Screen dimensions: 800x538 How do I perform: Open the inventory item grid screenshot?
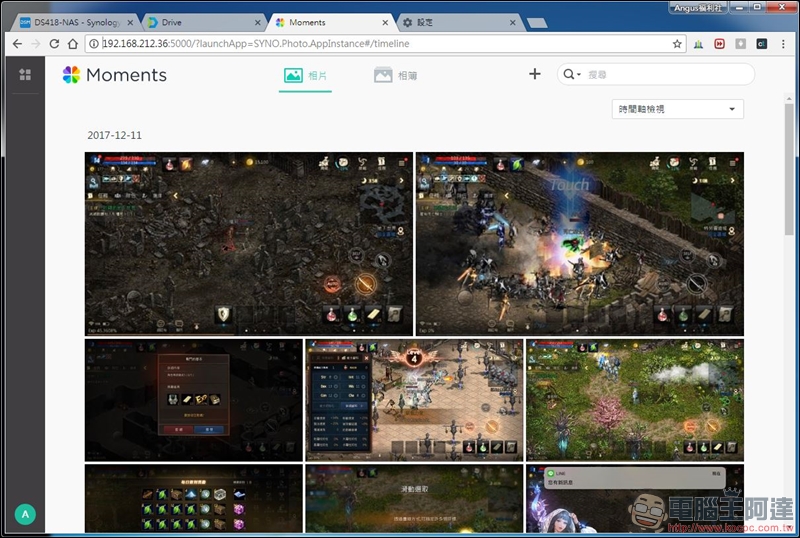(193, 498)
